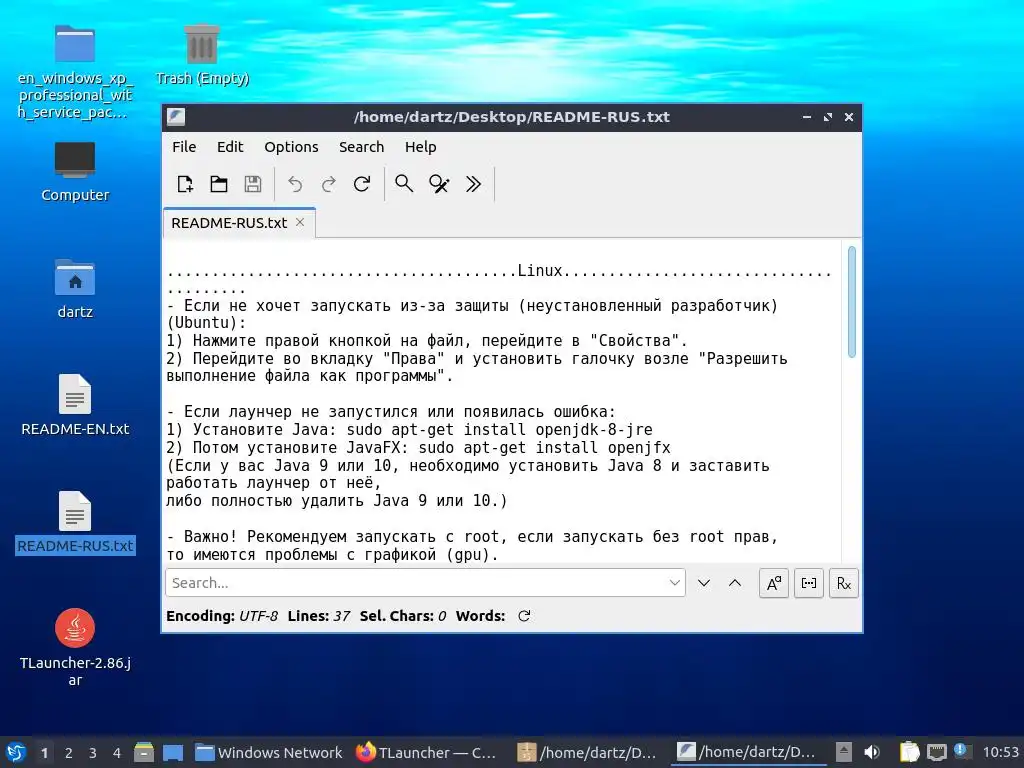1024x768 pixels.
Task: Open the volume control tray icon
Action: point(872,752)
